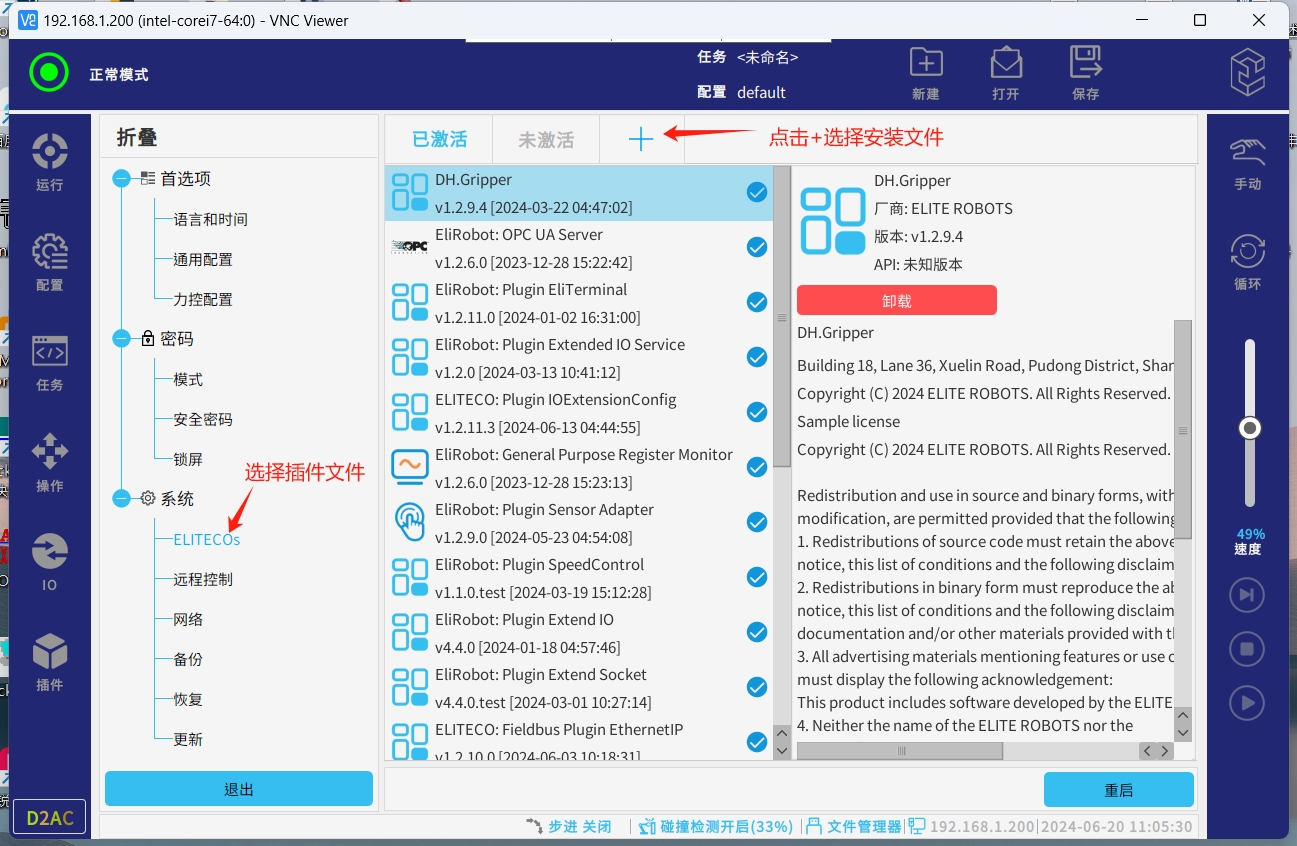Click the 循环 loop icon

1247,262
